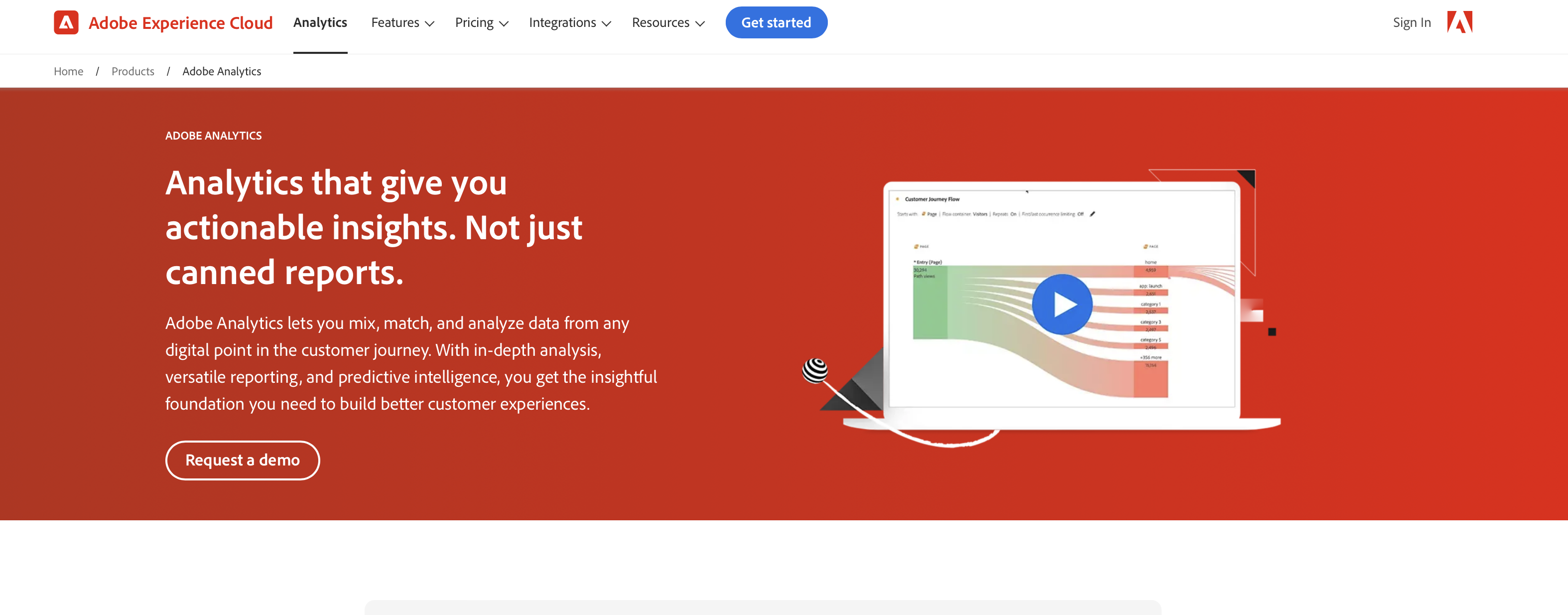This screenshot has height=615, width=1568.
Task: Click the Request a demo button
Action: pyautogui.click(x=242, y=460)
